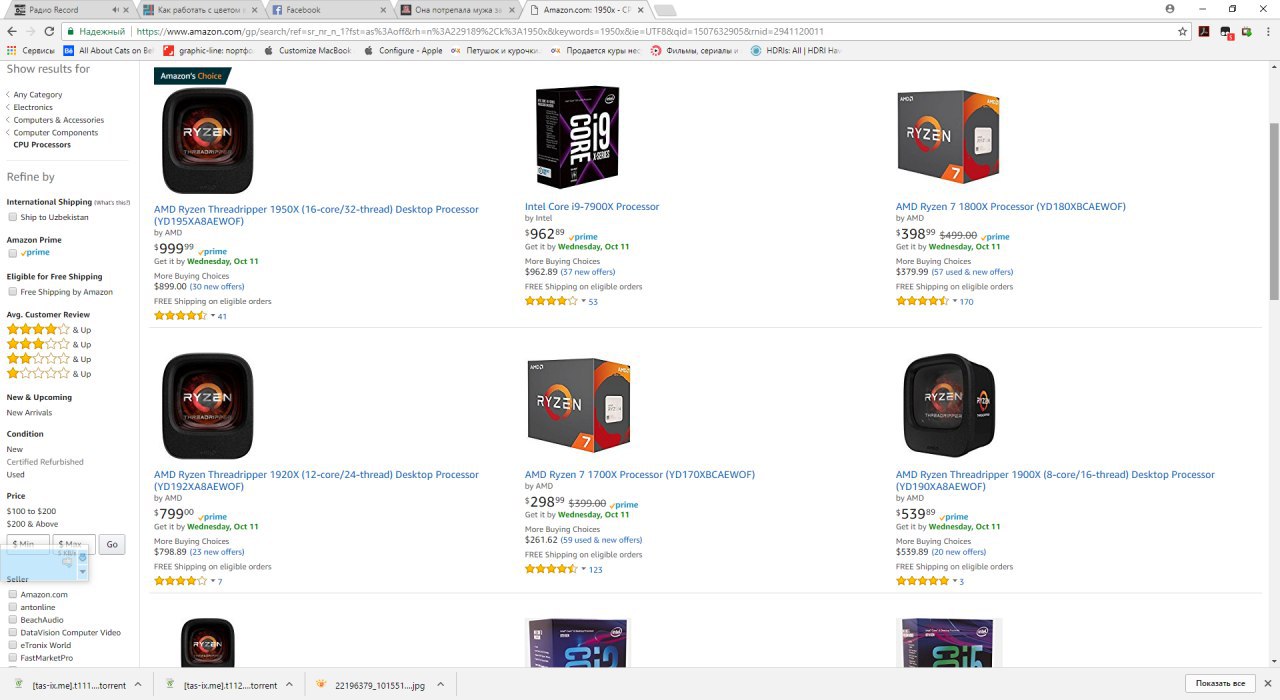
Task: Open the 22196379_101551 jpg download
Action: point(379,685)
